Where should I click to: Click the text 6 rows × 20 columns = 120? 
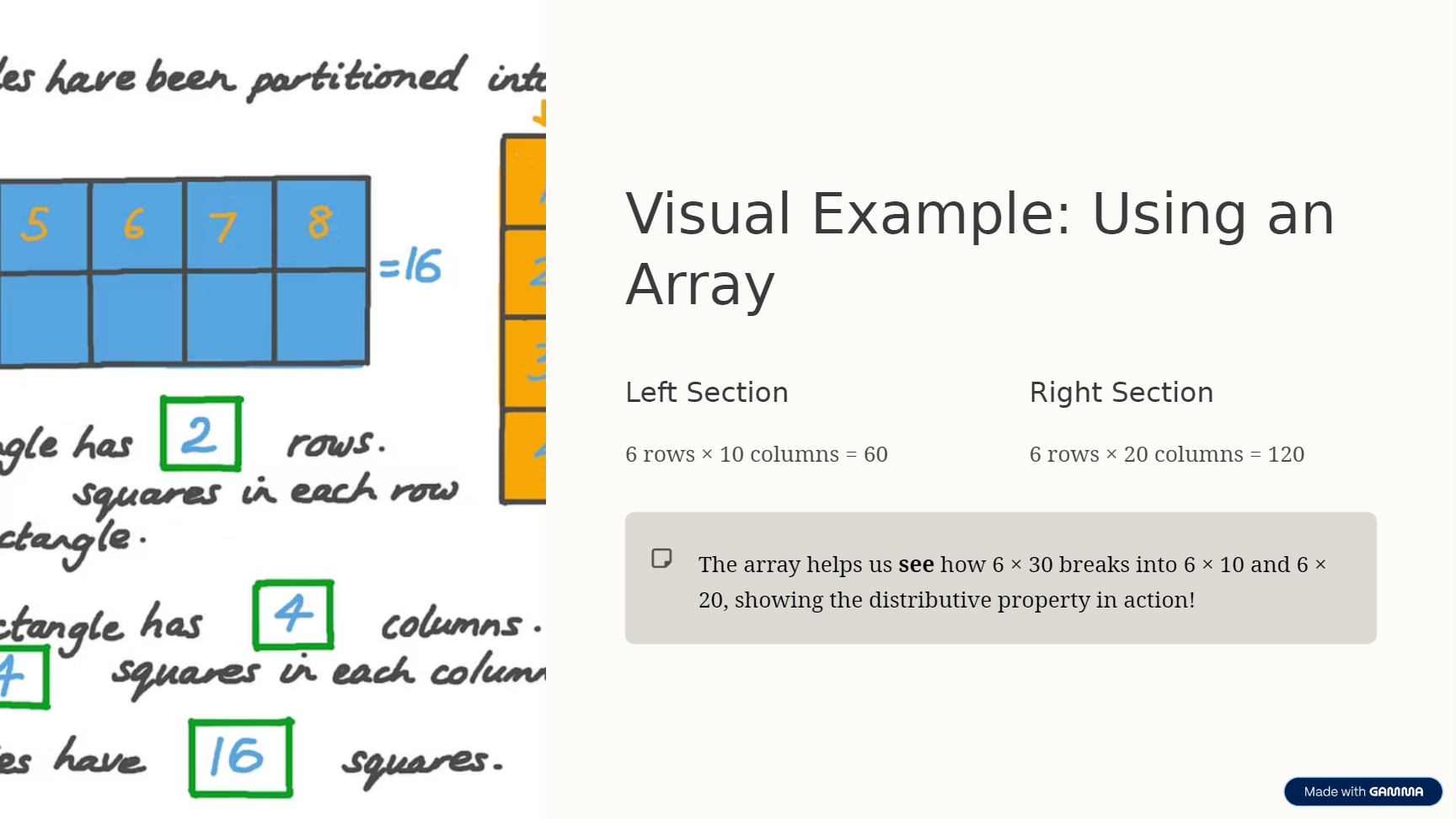[x=1166, y=454]
